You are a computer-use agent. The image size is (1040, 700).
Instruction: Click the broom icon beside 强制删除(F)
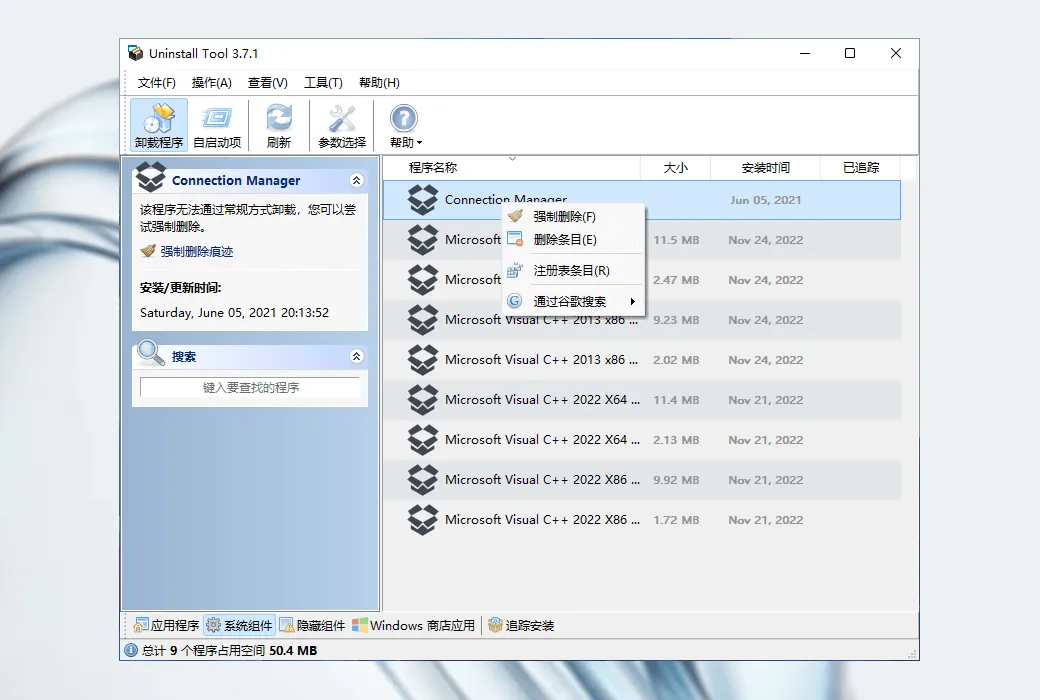[x=515, y=216]
